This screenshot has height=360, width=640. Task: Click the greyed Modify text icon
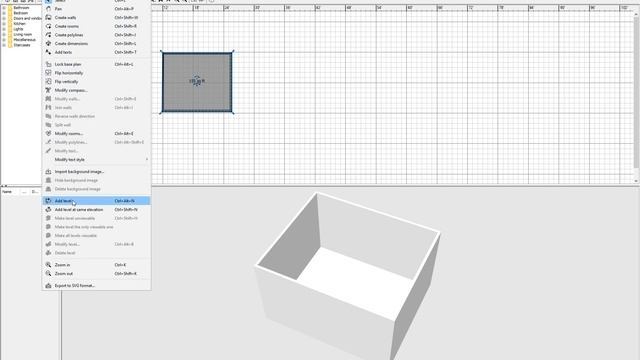(x=48, y=151)
